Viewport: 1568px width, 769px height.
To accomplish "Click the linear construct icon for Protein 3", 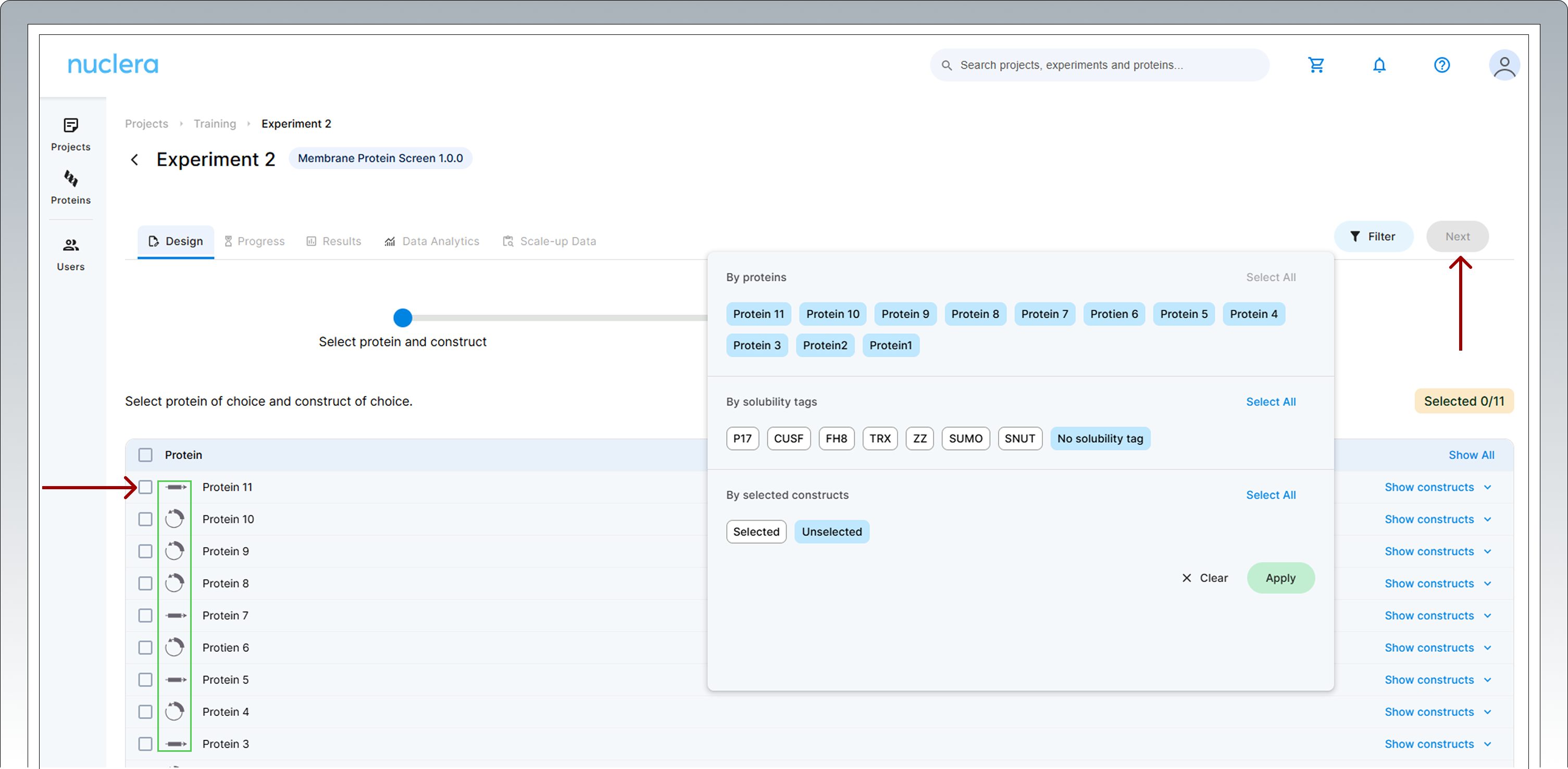I will point(176,744).
